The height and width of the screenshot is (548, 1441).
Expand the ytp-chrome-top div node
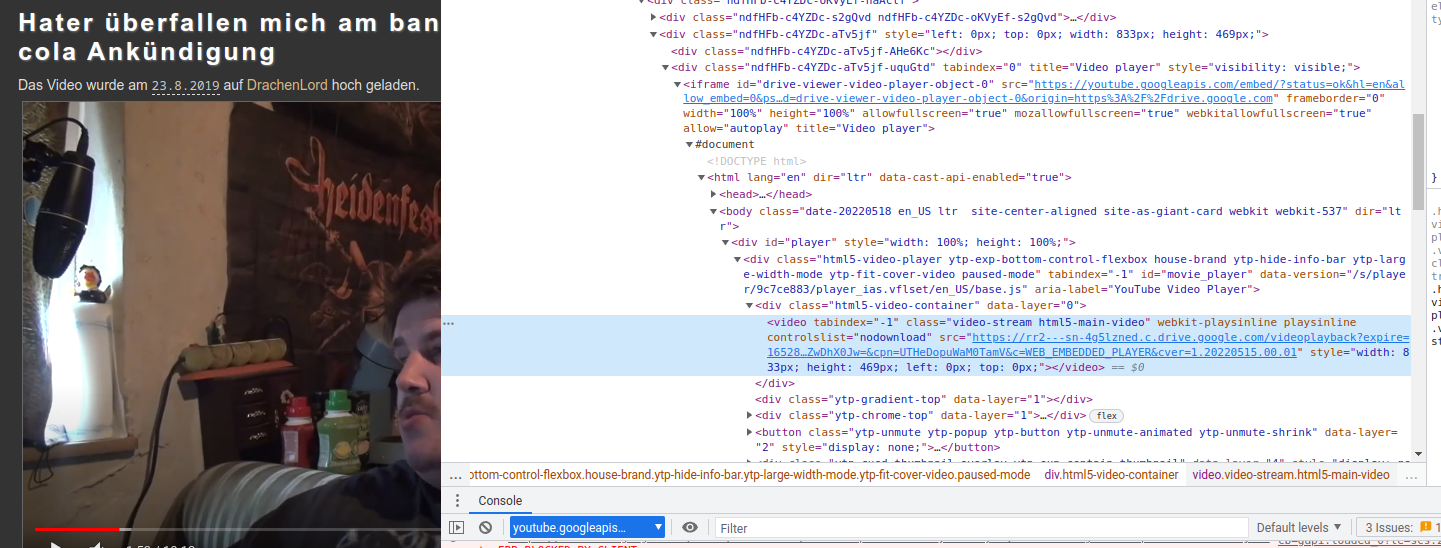coord(749,415)
